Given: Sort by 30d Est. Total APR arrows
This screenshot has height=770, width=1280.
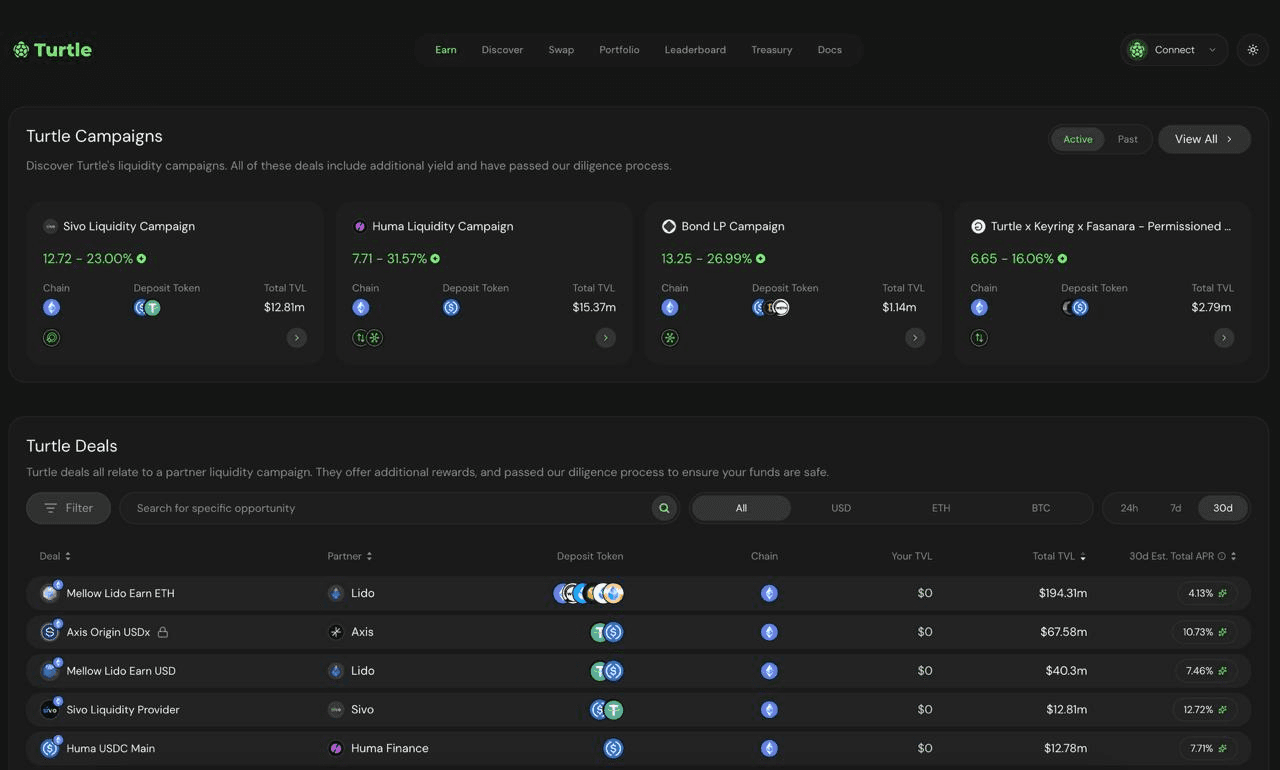Looking at the screenshot, I should [x=1233, y=556].
